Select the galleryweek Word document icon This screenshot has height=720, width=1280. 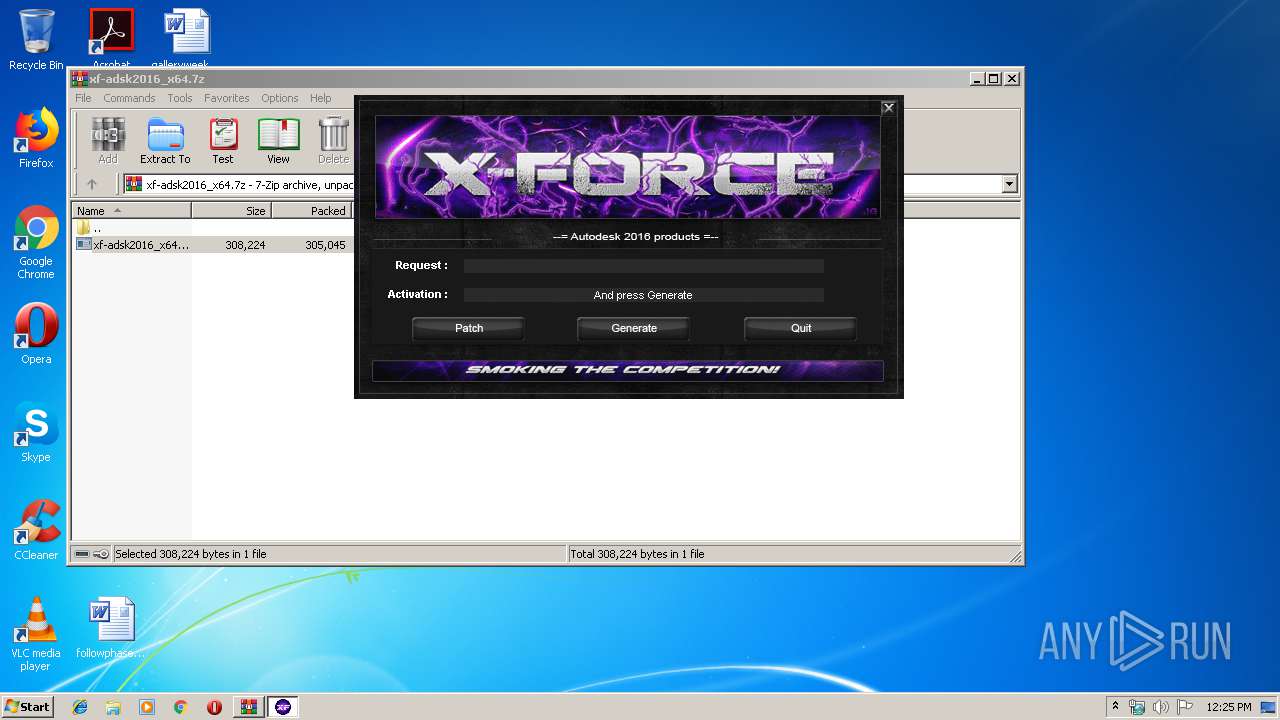coord(187,38)
